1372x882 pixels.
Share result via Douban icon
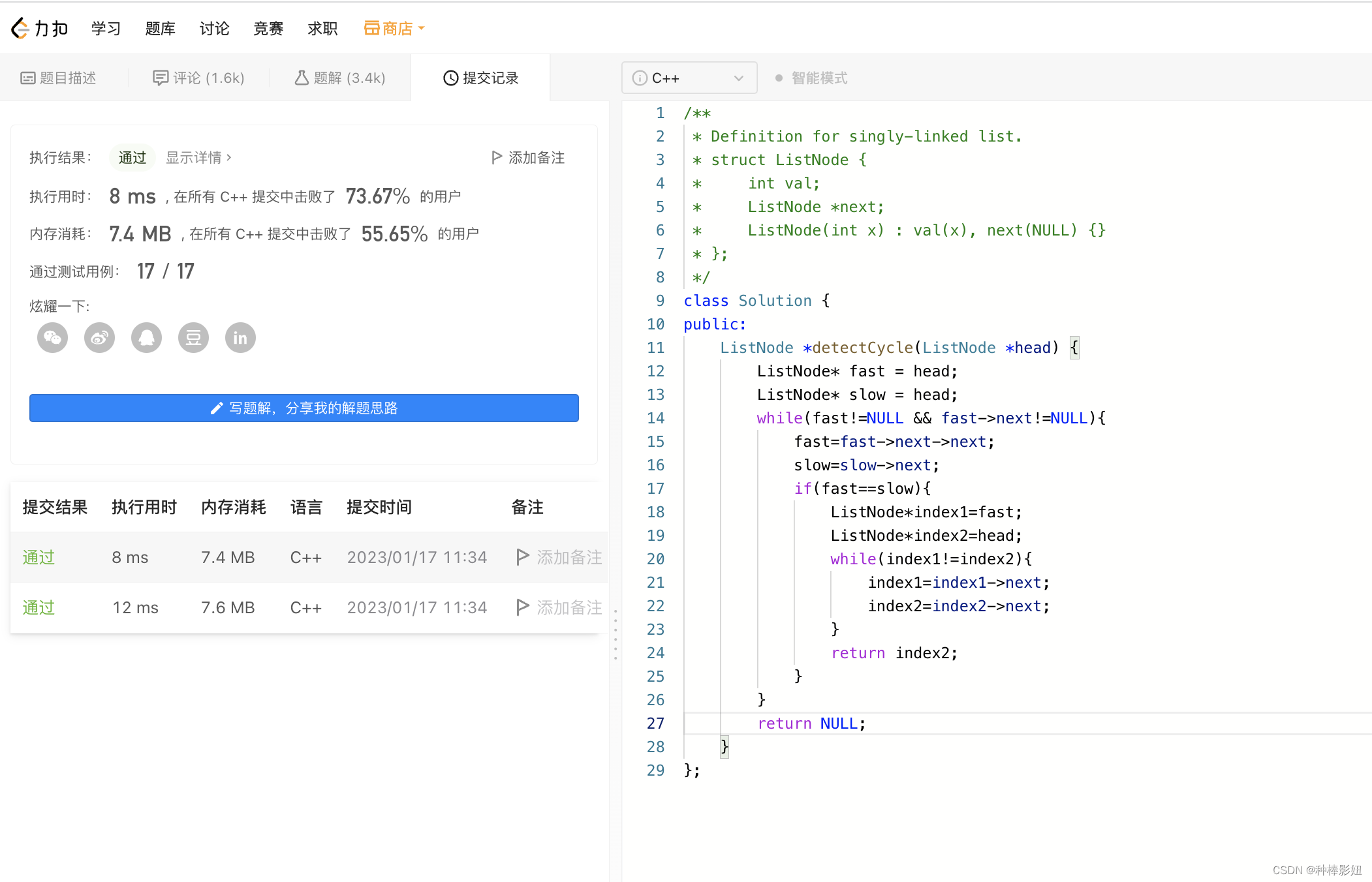point(194,338)
